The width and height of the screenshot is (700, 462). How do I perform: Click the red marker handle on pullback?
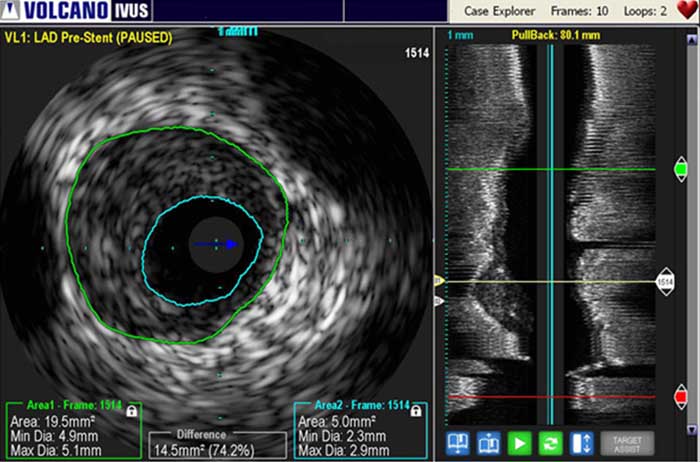tap(681, 398)
